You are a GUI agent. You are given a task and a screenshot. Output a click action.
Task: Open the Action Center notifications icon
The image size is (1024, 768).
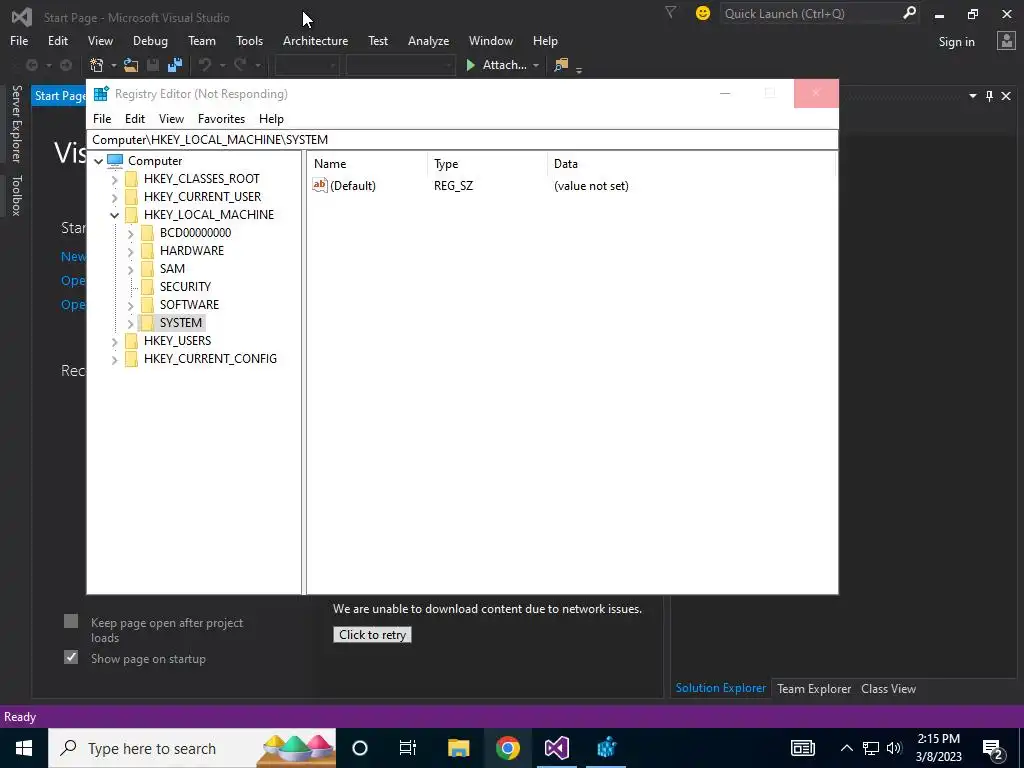click(993, 748)
